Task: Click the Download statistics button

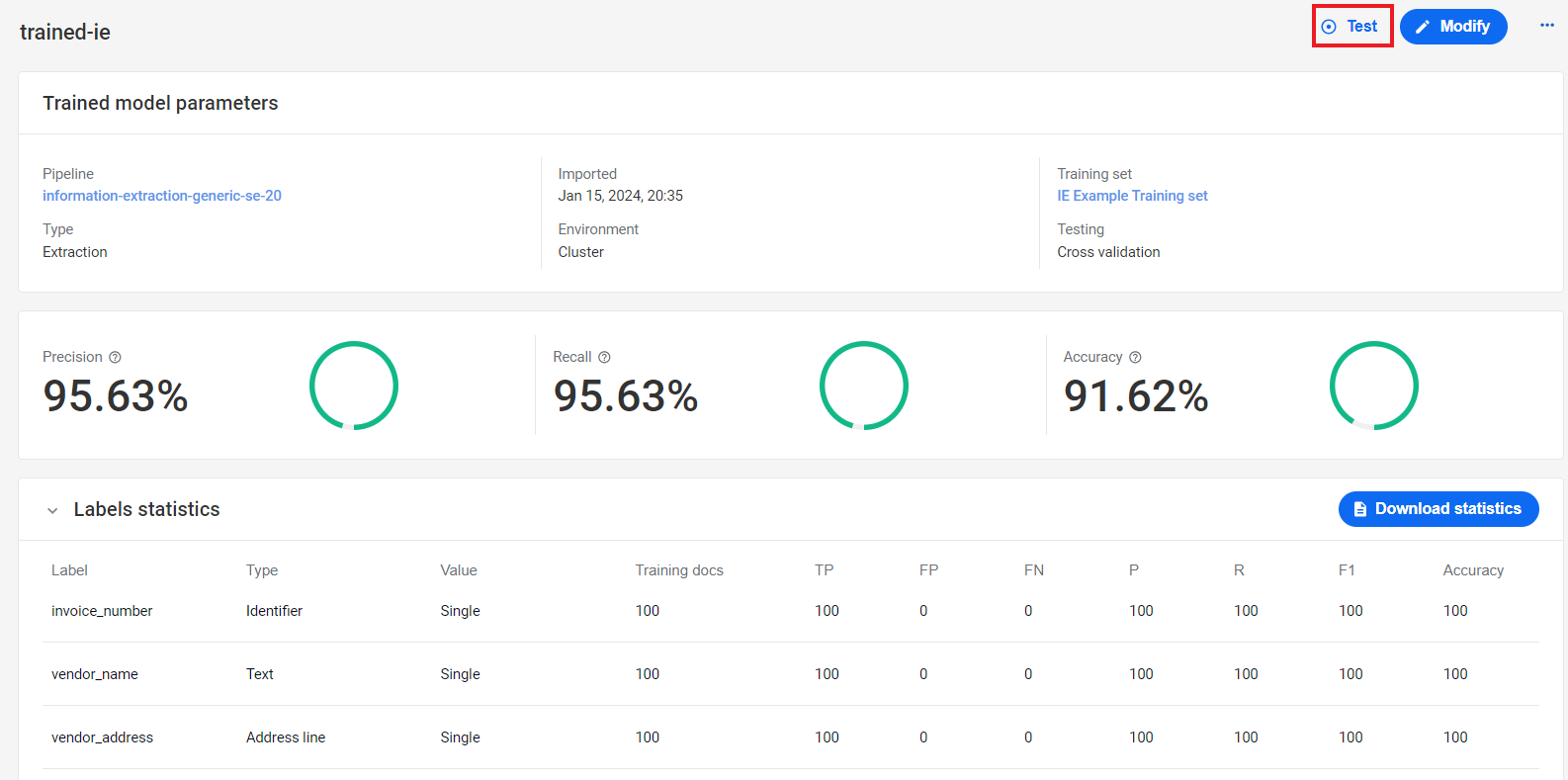Action: [x=1438, y=509]
